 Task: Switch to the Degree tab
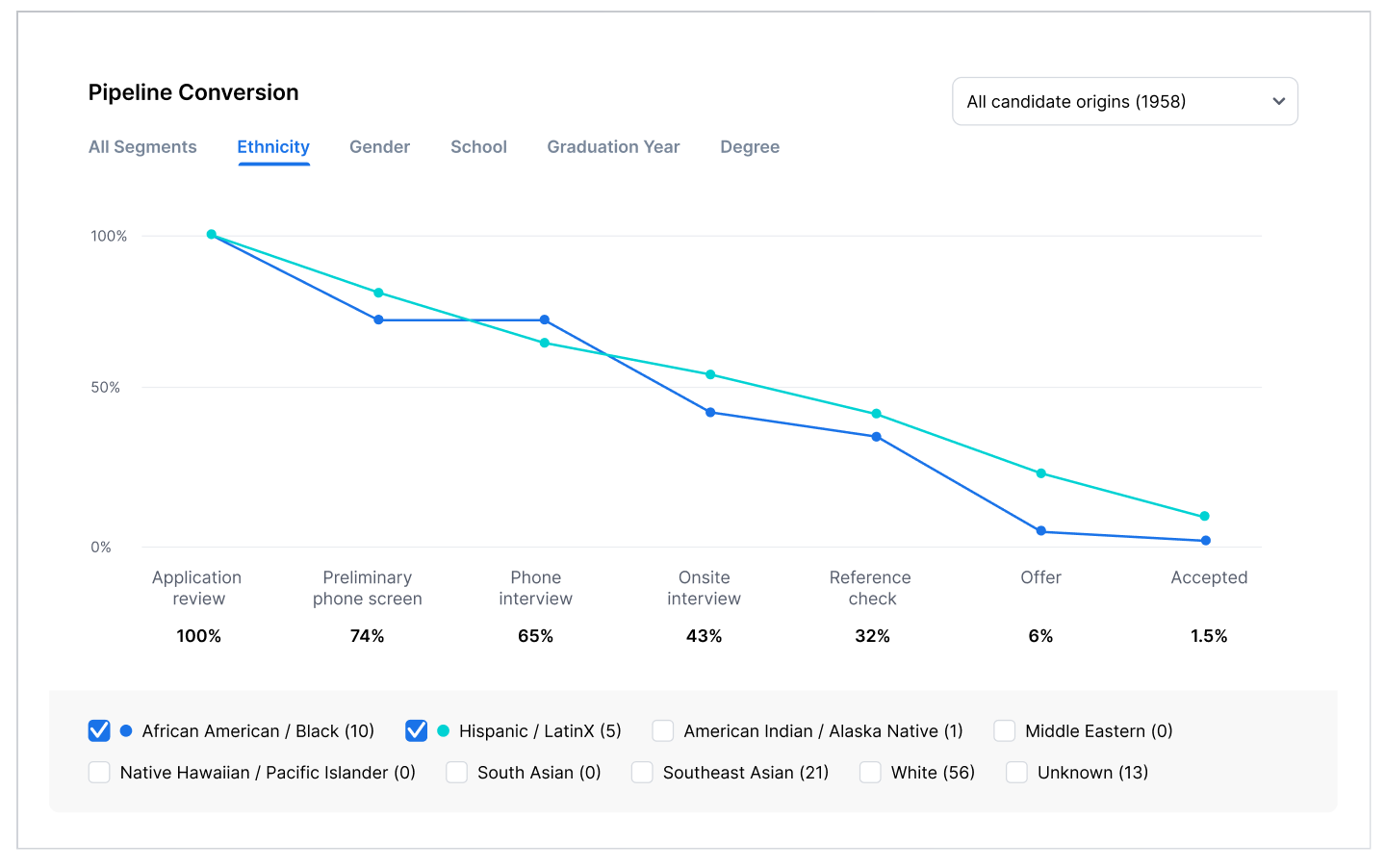pyautogui.click(x=750, y=147)
